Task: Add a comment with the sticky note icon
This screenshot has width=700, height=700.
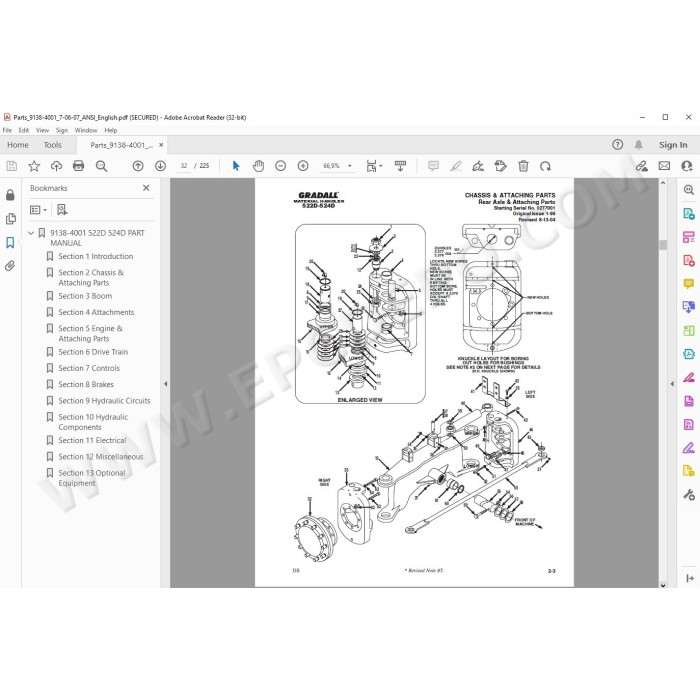Action: 433,166
